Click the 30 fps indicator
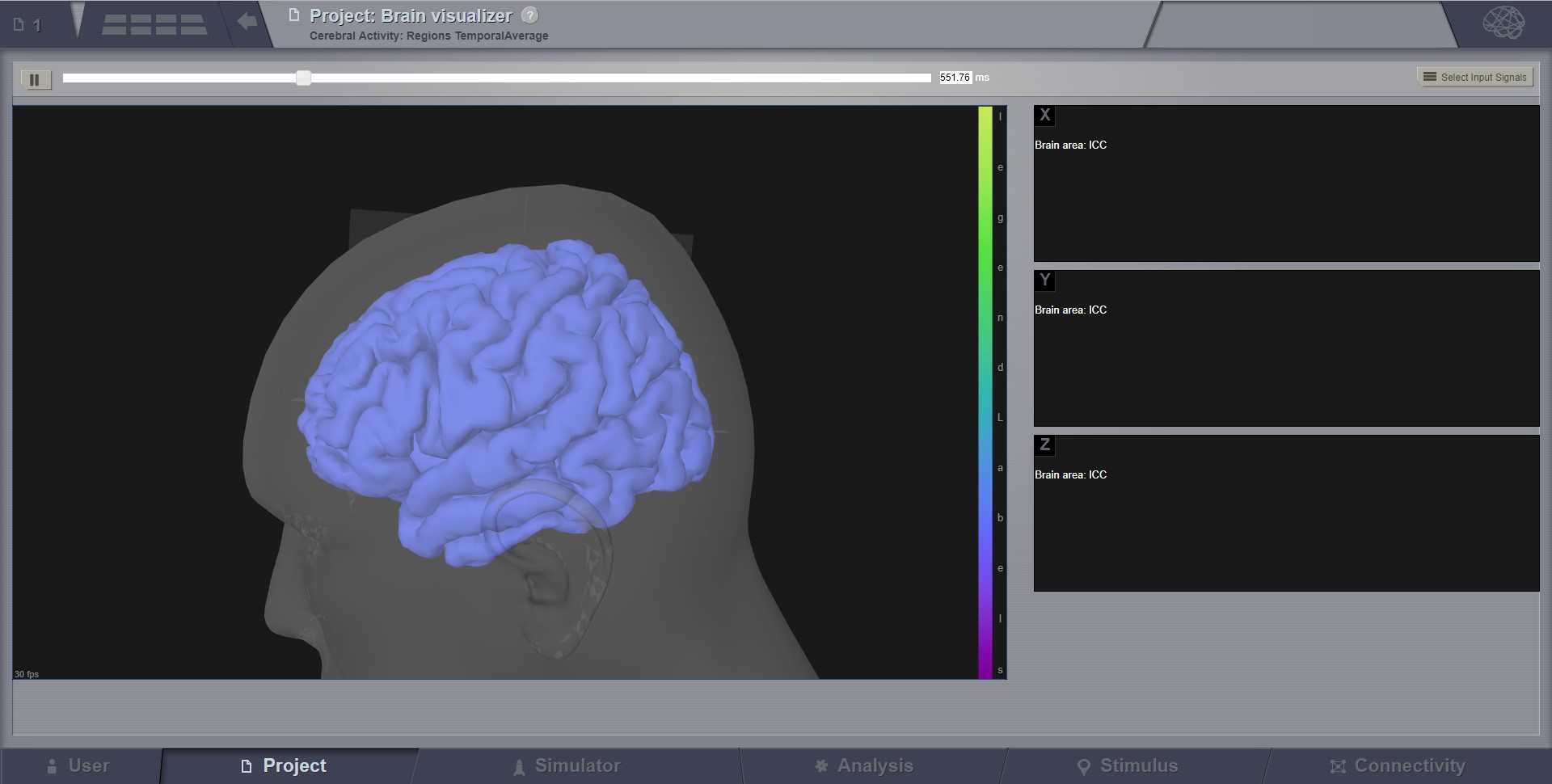Viewport: 1552px width, 784px height. click(x=27, y=674)
